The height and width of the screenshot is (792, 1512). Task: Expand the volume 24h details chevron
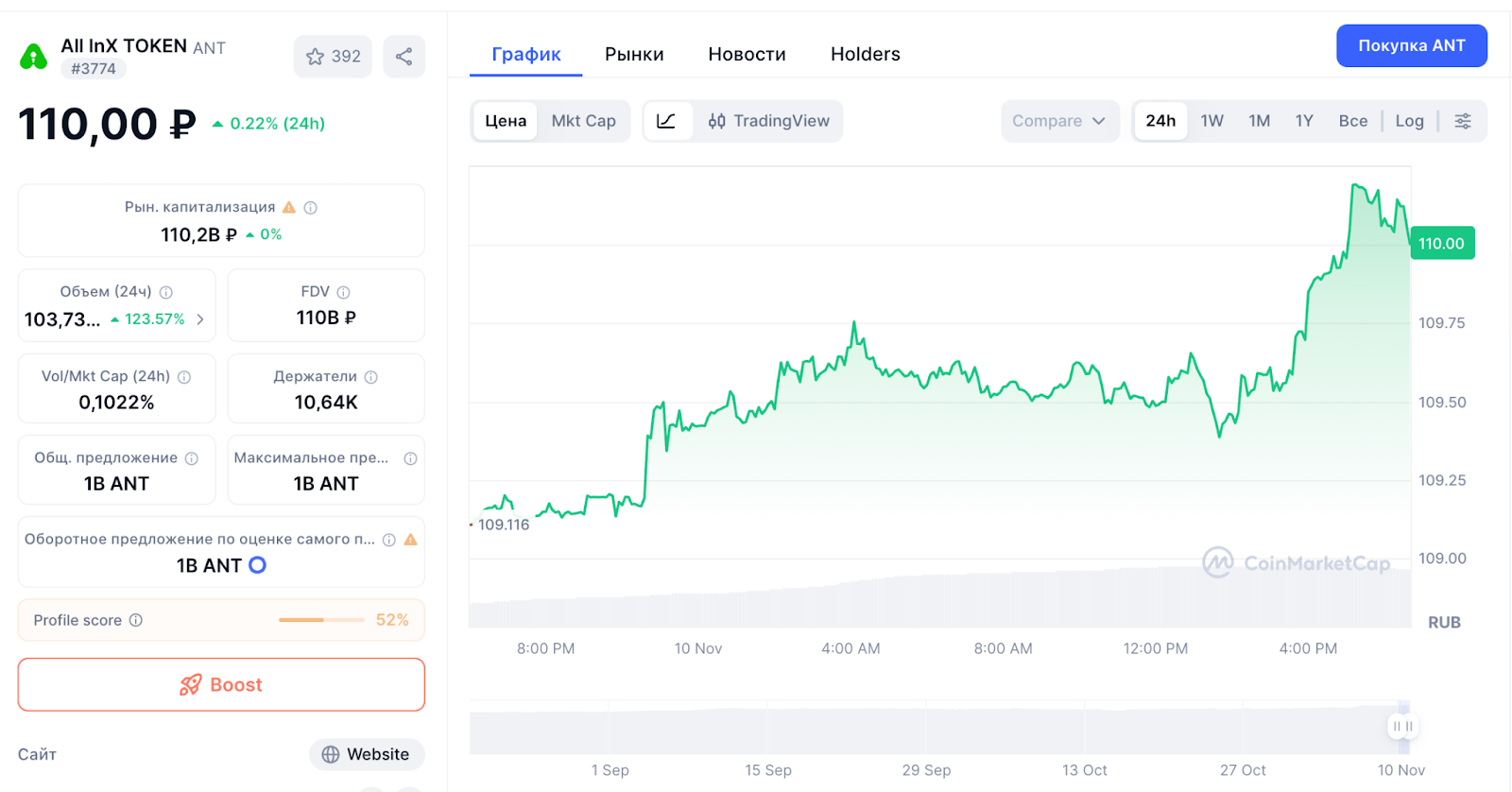[x=200, y=319]
